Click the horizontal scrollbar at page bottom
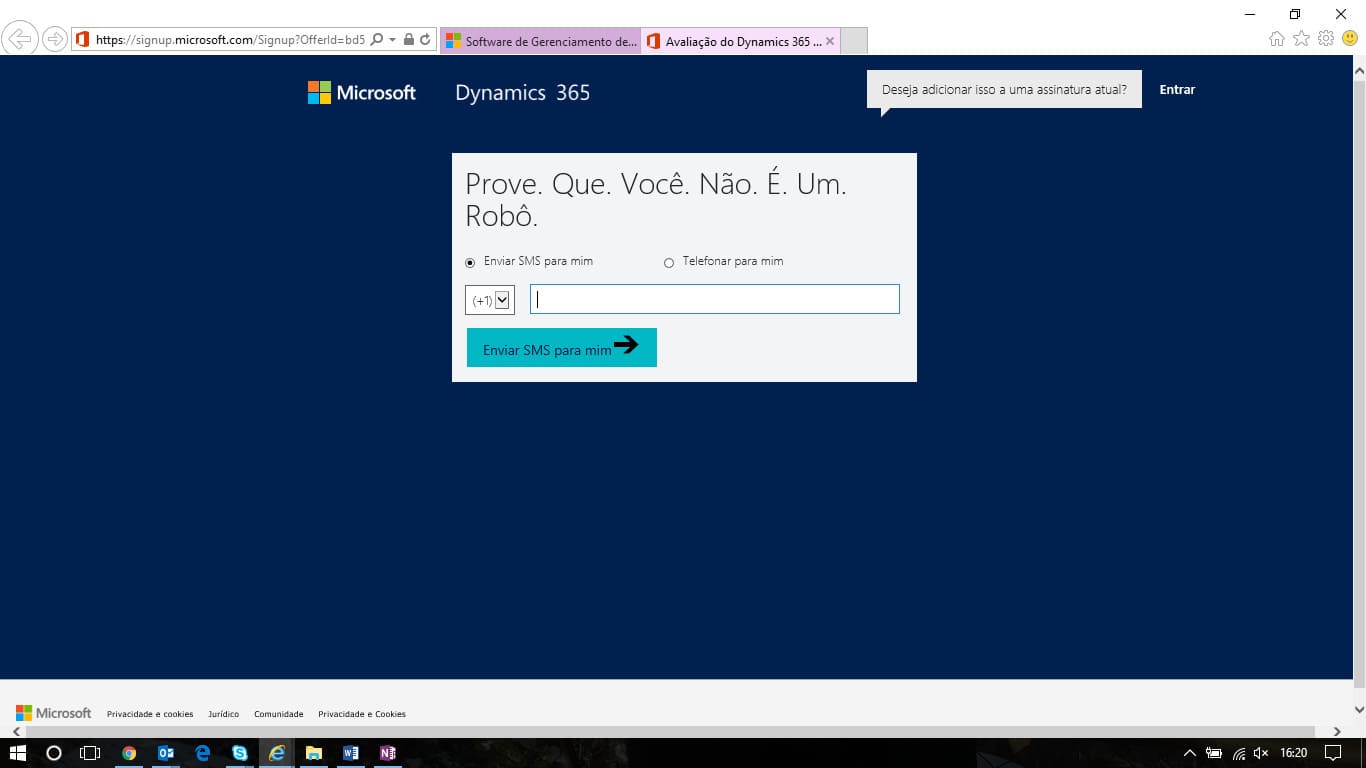1366x768 pixels. point(670,732)
